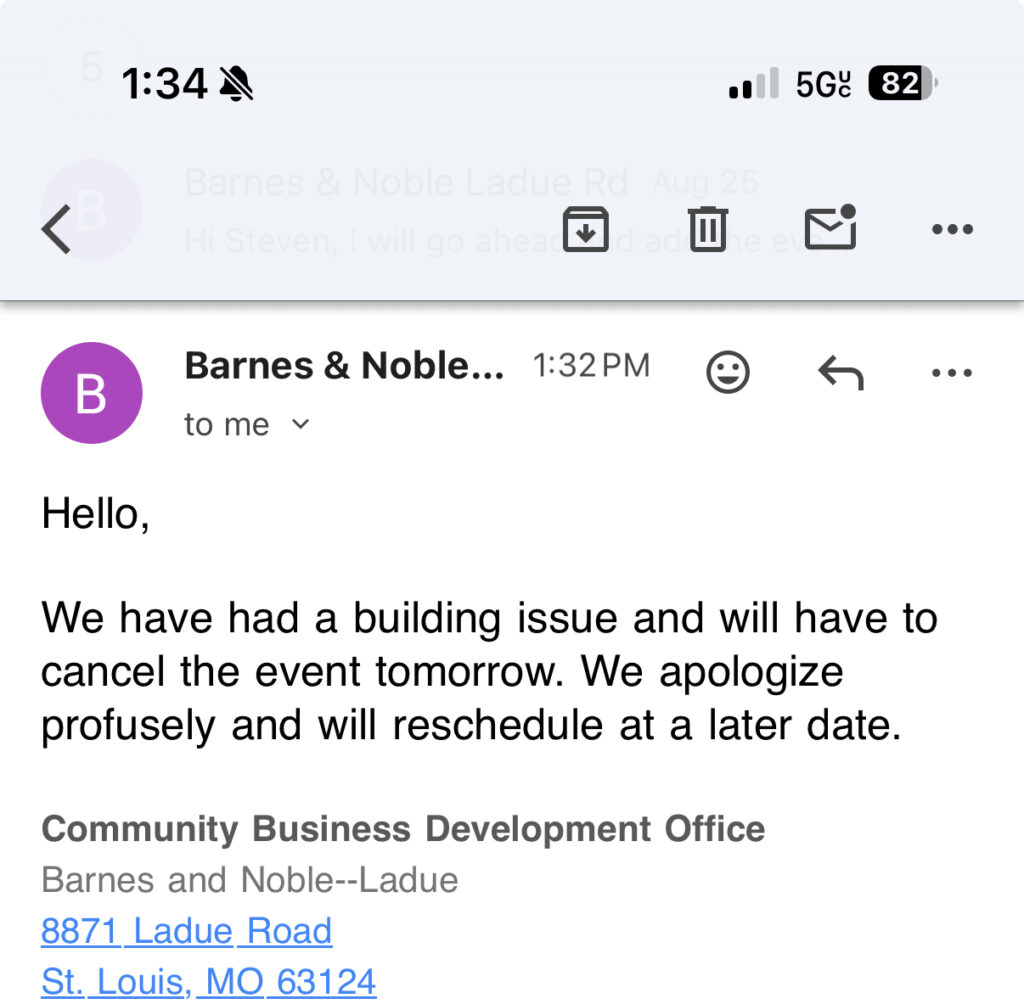Screen dimensions: 1024x1004
Task: Mark the email as unread
Action: pyautogui.click(x=831, y=228)
